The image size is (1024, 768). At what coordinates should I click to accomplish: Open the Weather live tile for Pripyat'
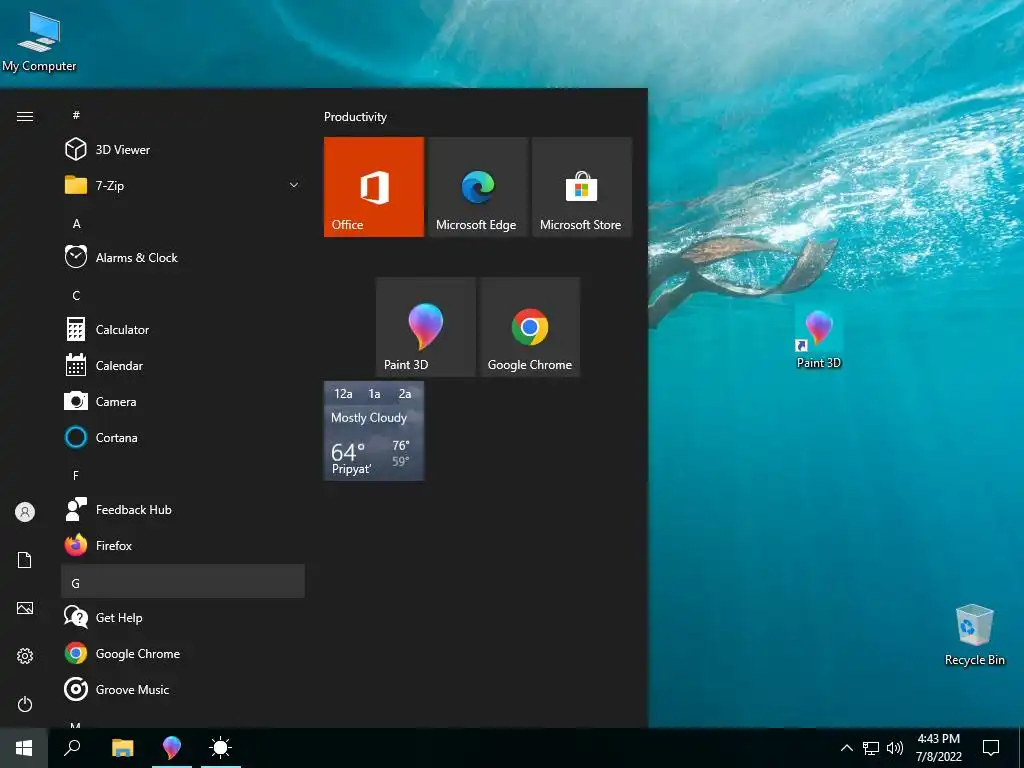click(x=374, y=431)
